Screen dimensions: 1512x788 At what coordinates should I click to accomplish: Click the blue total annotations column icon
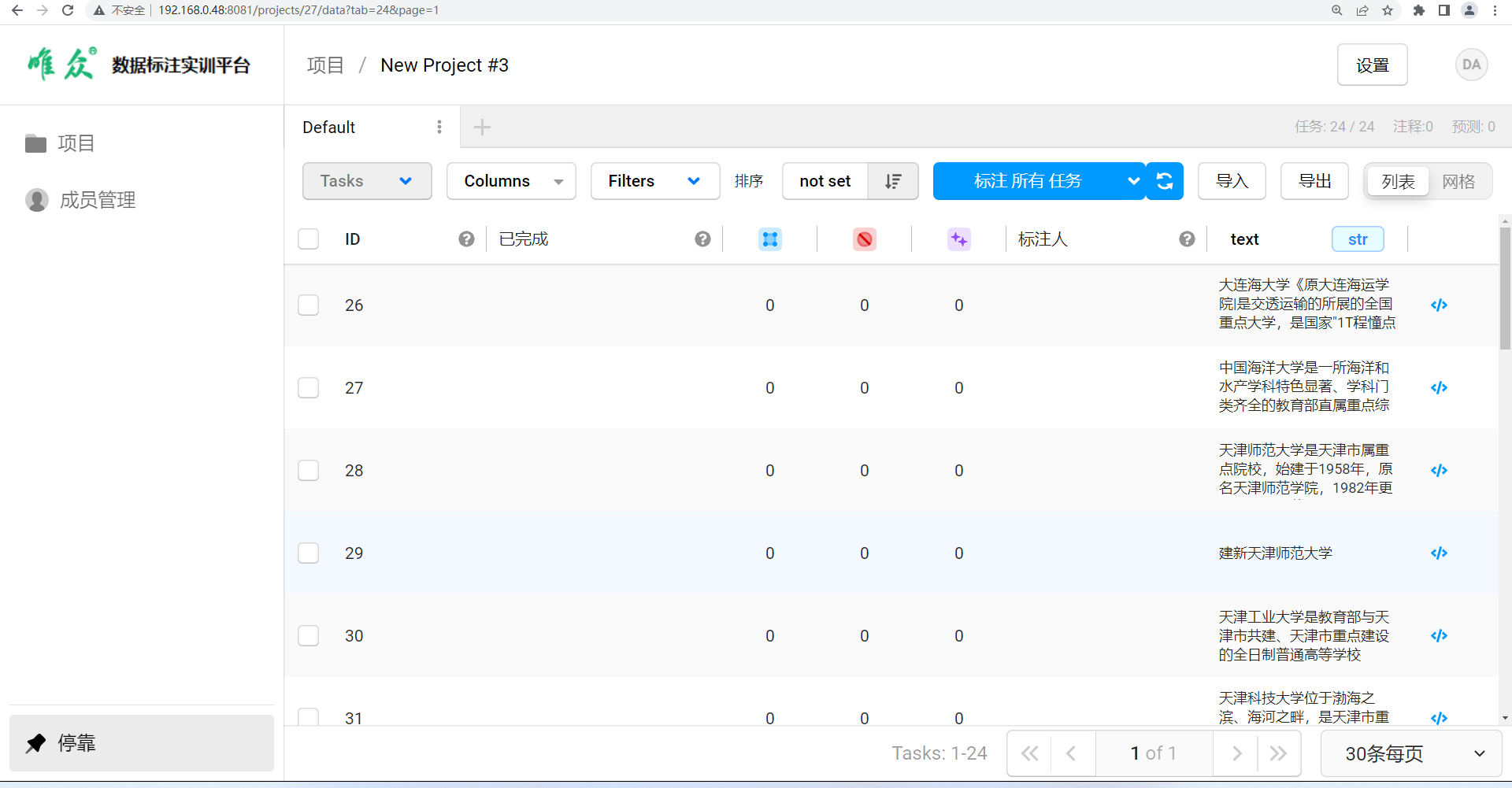coord(769,239)
